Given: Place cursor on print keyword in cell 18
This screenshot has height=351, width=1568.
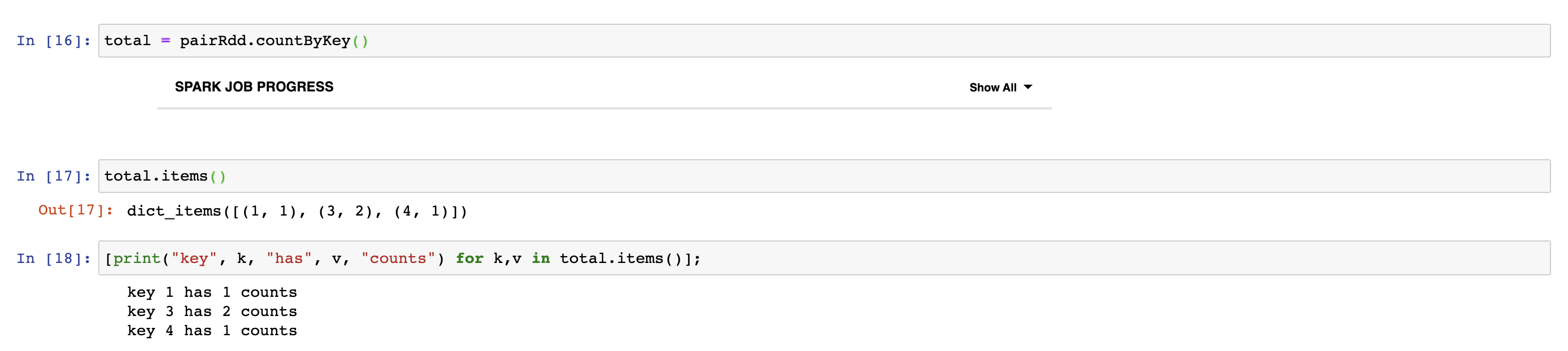Looking at the screenshot, I should pyautogui.click(x=137, y=258).
